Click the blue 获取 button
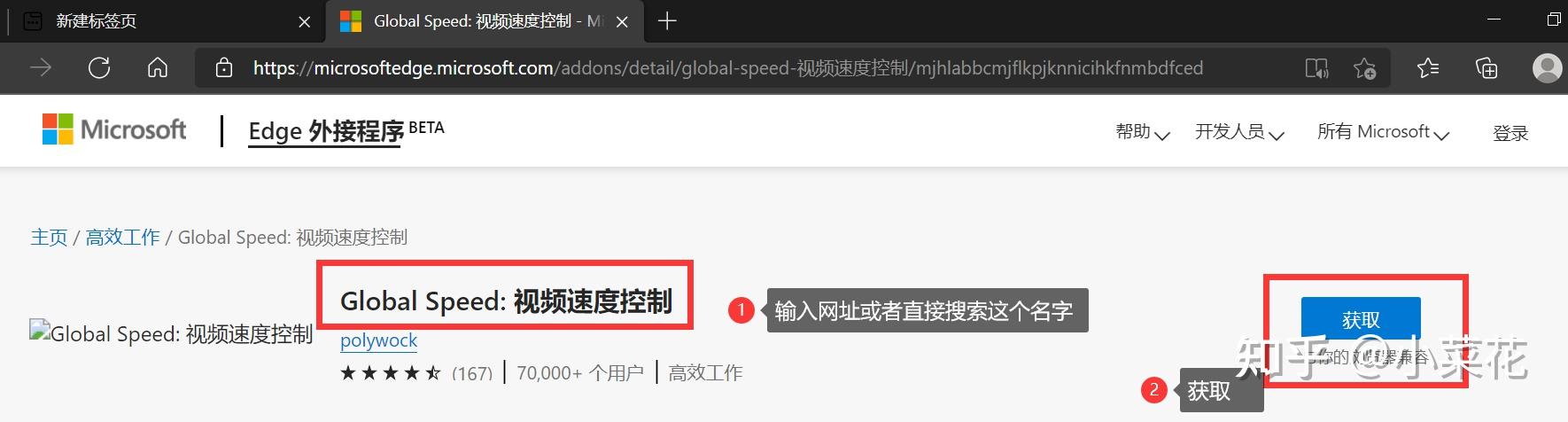Screen dimensions: 1568x422 click(1361, 320)
